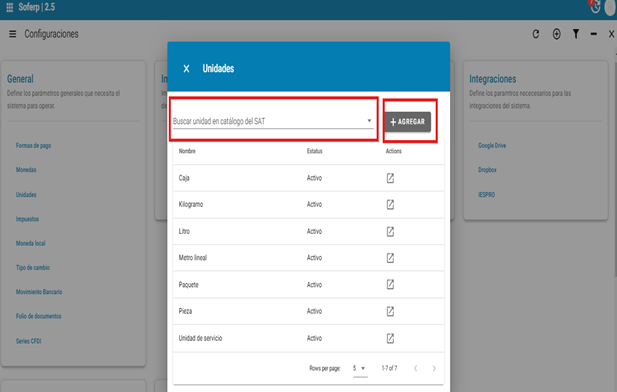Open Folio de documentos link
Image resolution: width=617 pixels, height=392 pixels.
(39, 316)
